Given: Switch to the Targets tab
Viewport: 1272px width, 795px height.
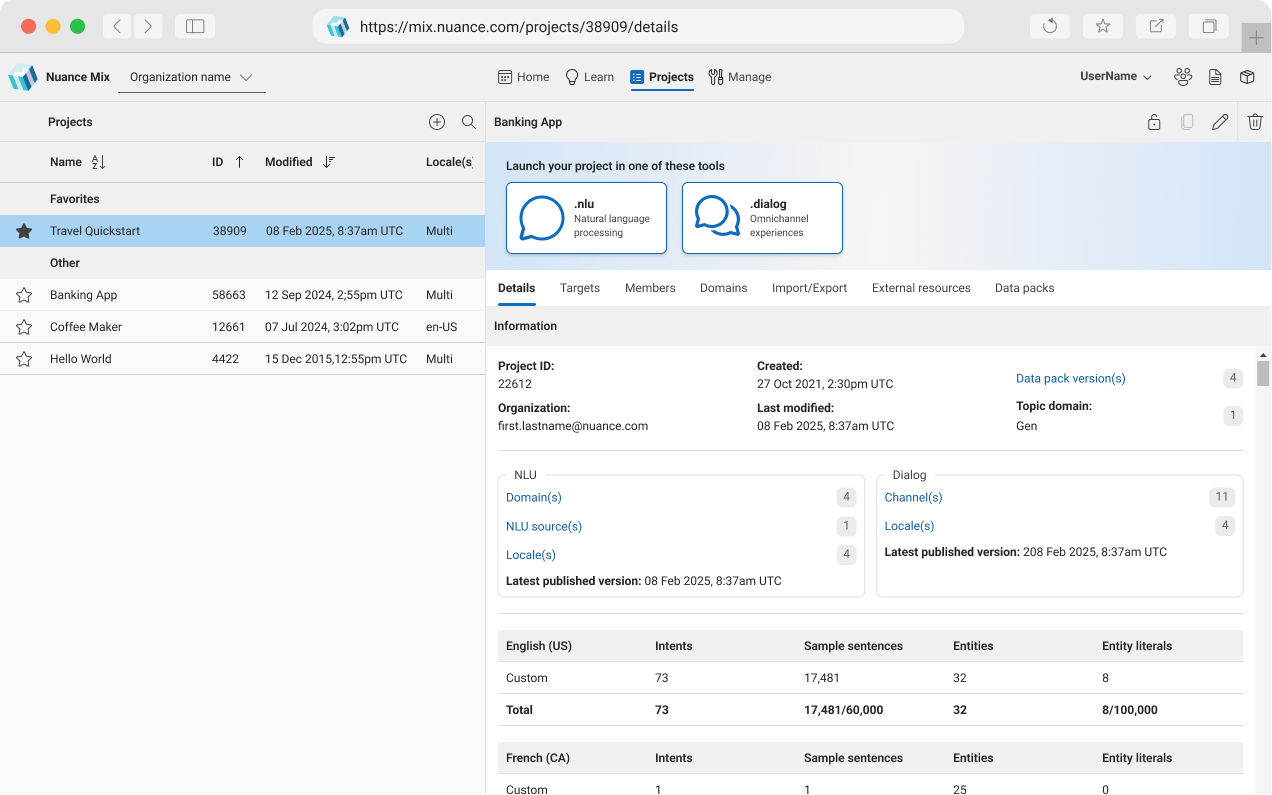Looking at the screenshot, I should 580,288.
